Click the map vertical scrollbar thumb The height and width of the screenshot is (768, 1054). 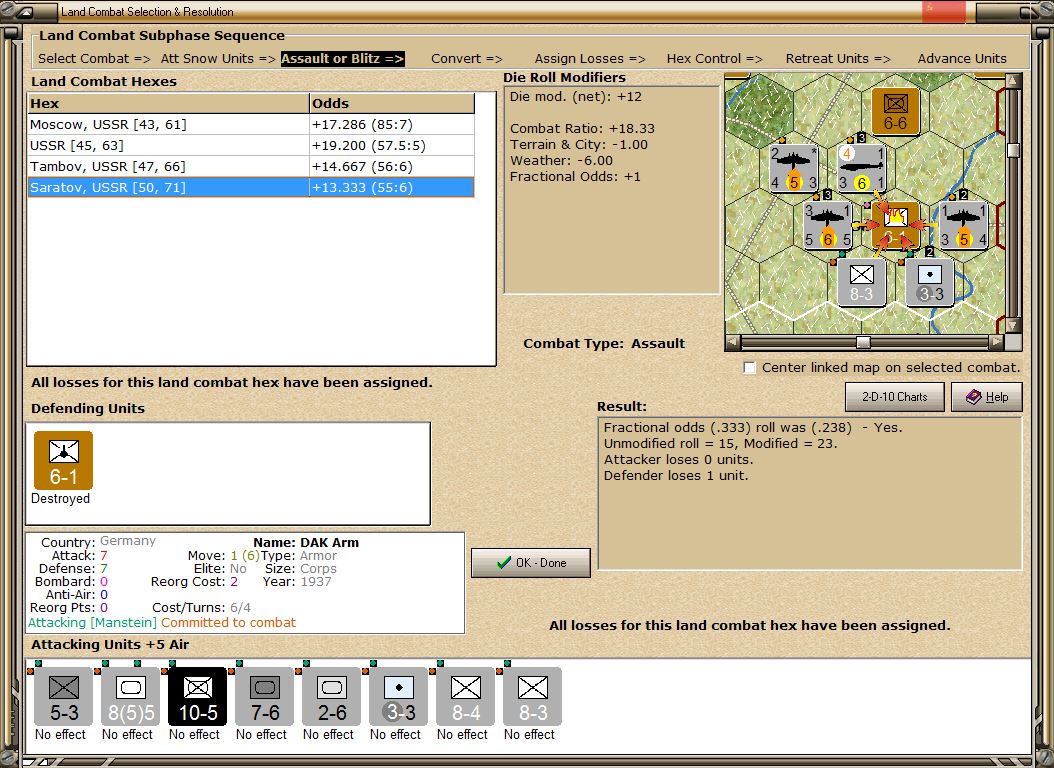(1013, 150)
